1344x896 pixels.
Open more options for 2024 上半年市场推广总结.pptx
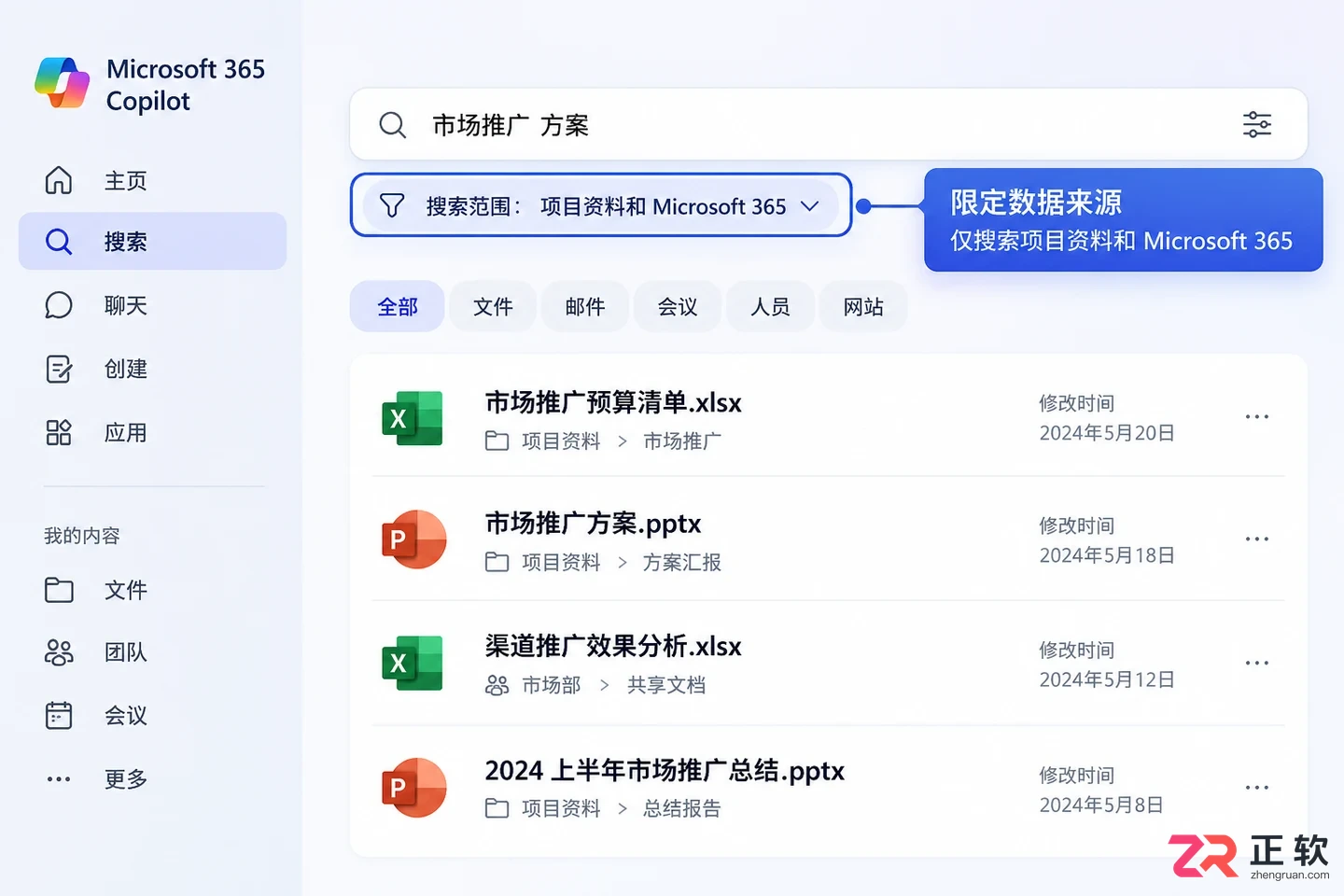click(1257, 787)
